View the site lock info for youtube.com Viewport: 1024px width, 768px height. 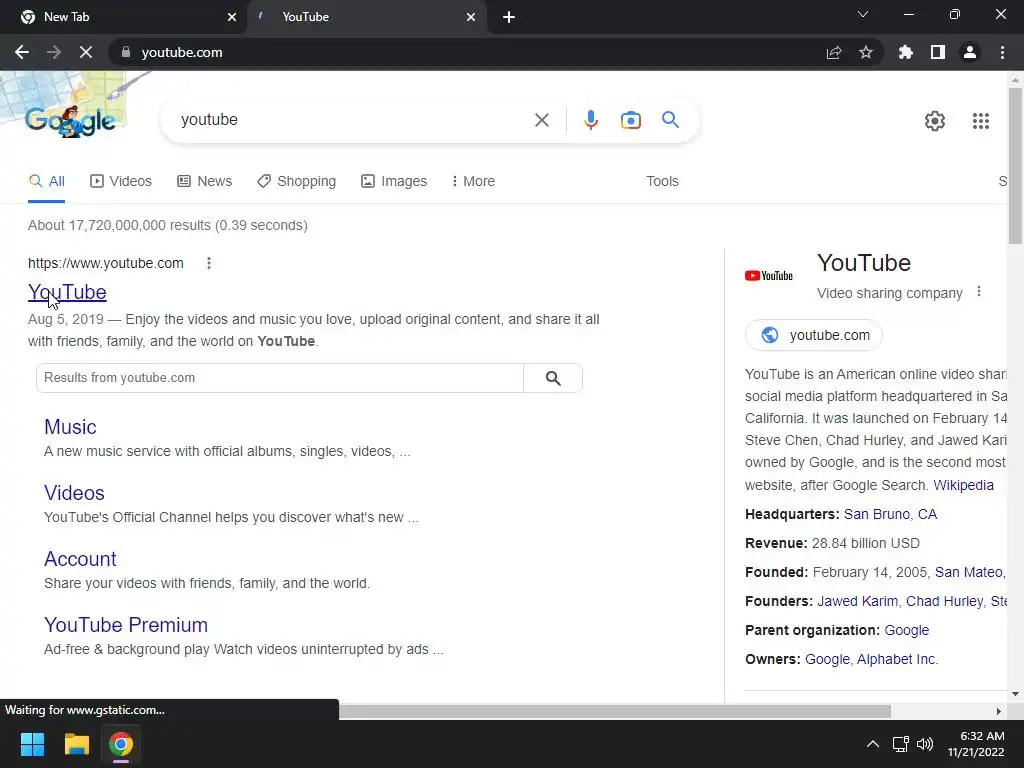(x=126, y=52)
